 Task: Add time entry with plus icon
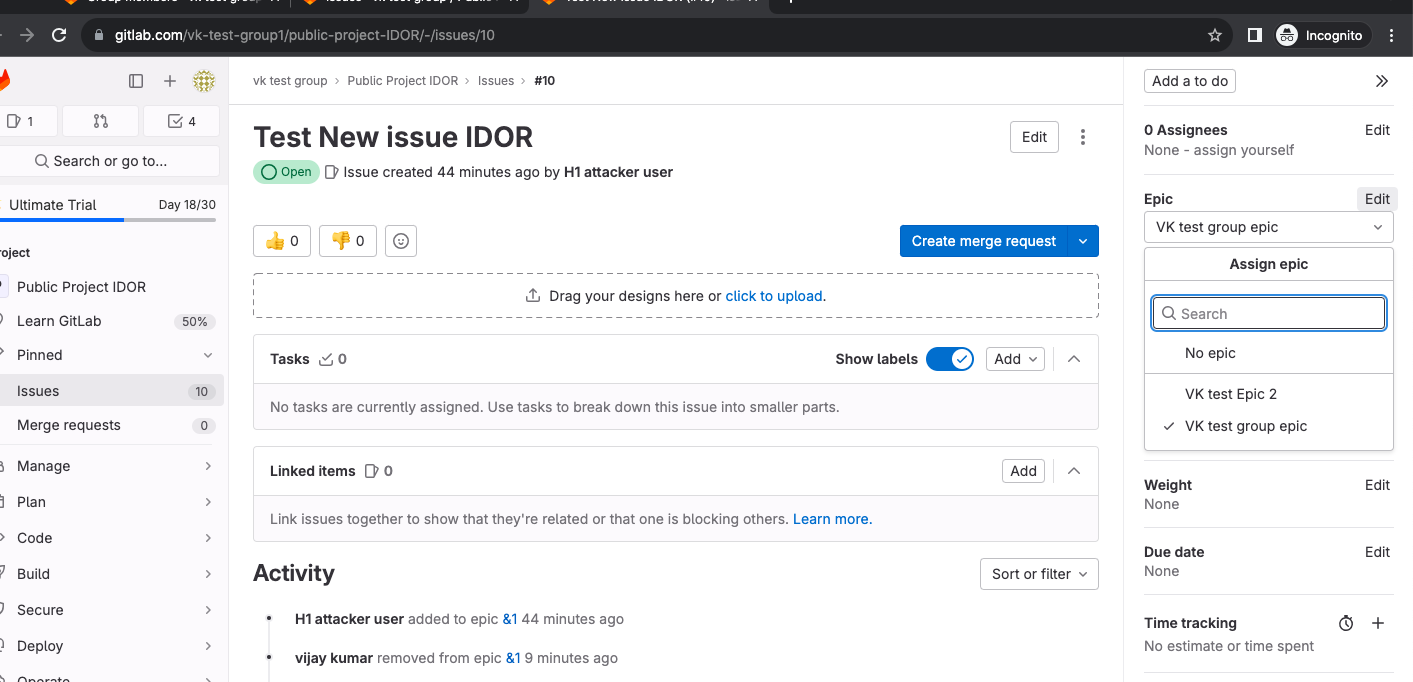[x=1378, y=623]
